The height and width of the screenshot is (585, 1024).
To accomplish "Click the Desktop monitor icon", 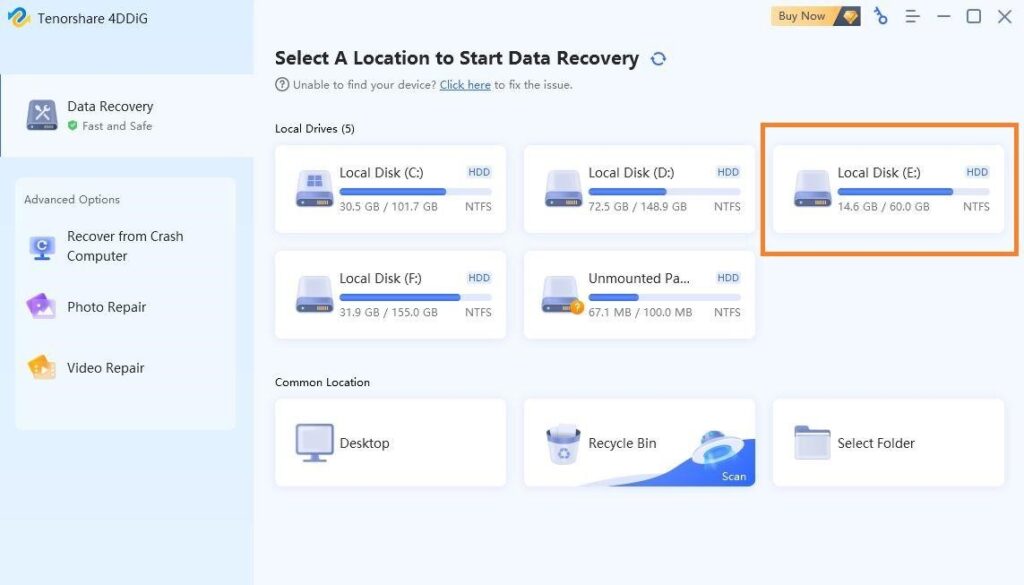I will [x=314, y=443].
